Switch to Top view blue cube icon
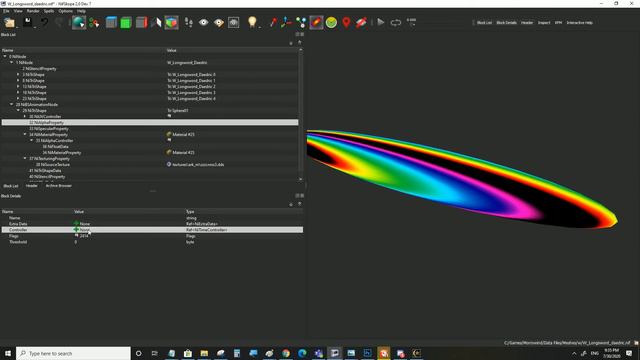Viewport: 640px width, 360px height. pos(111,22)
